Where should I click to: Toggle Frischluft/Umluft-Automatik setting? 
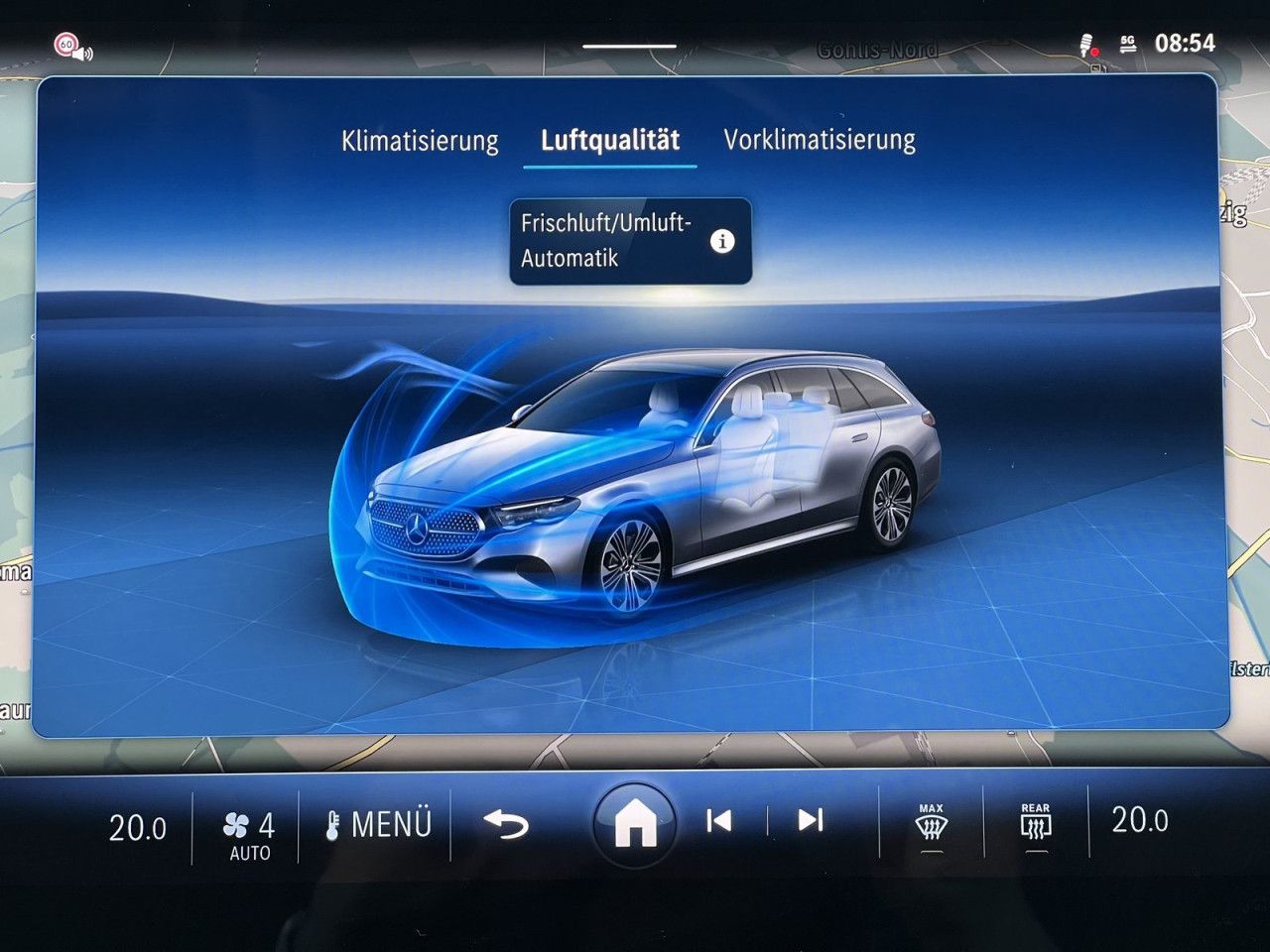(630, 241)
